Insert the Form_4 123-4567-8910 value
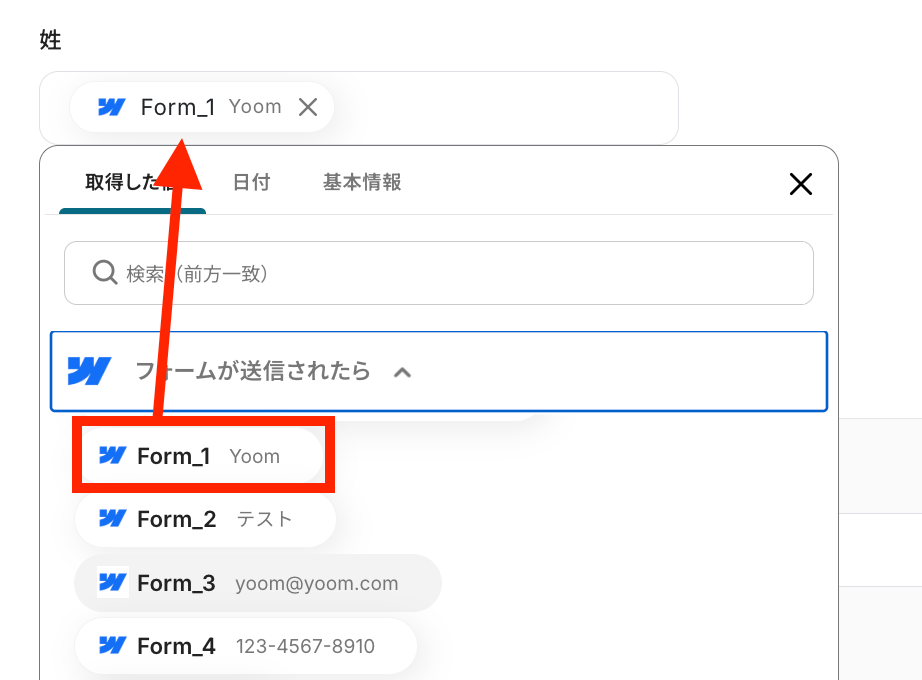 coord(245,646)
